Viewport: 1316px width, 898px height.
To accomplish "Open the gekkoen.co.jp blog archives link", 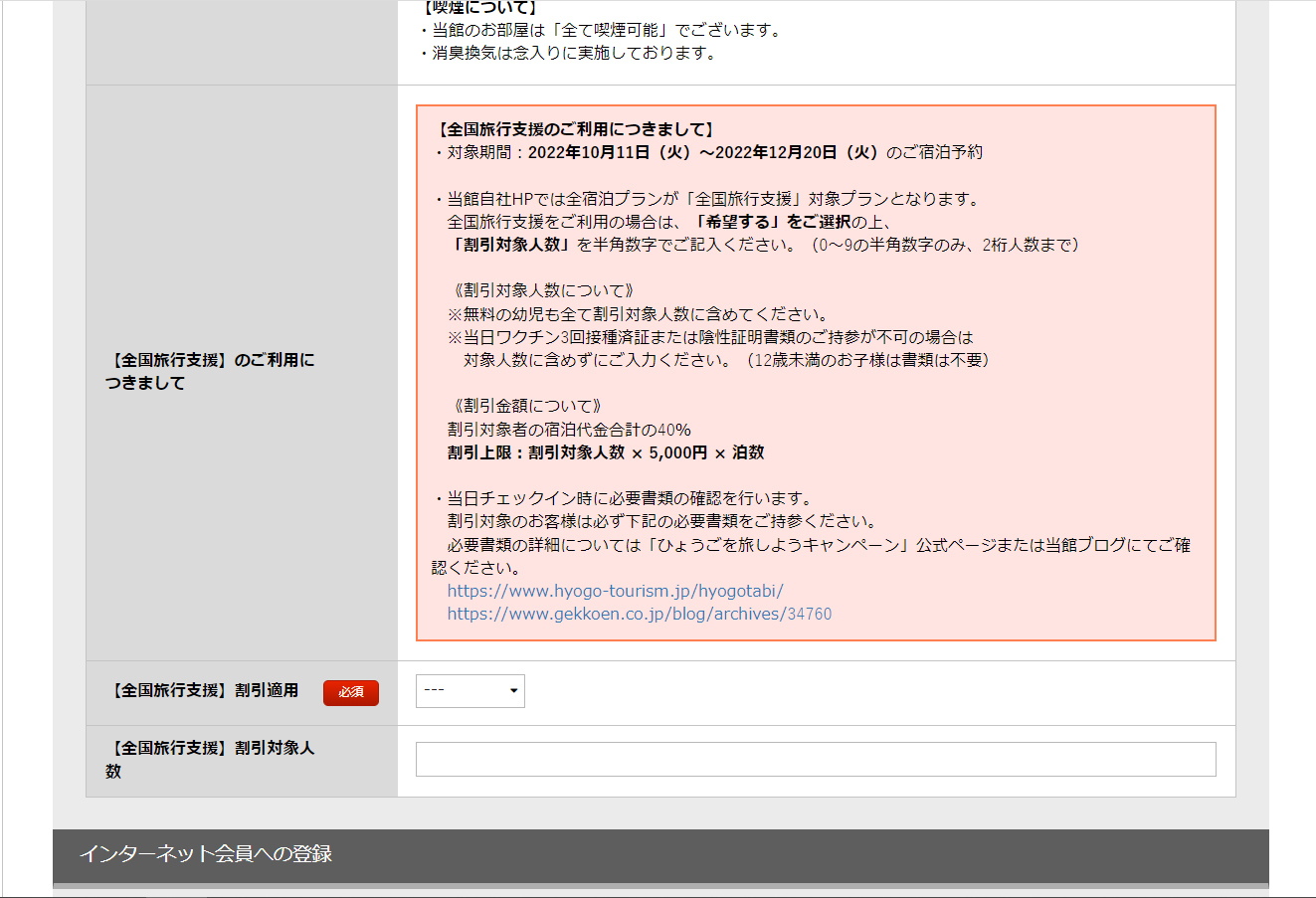I will point(639,614).
